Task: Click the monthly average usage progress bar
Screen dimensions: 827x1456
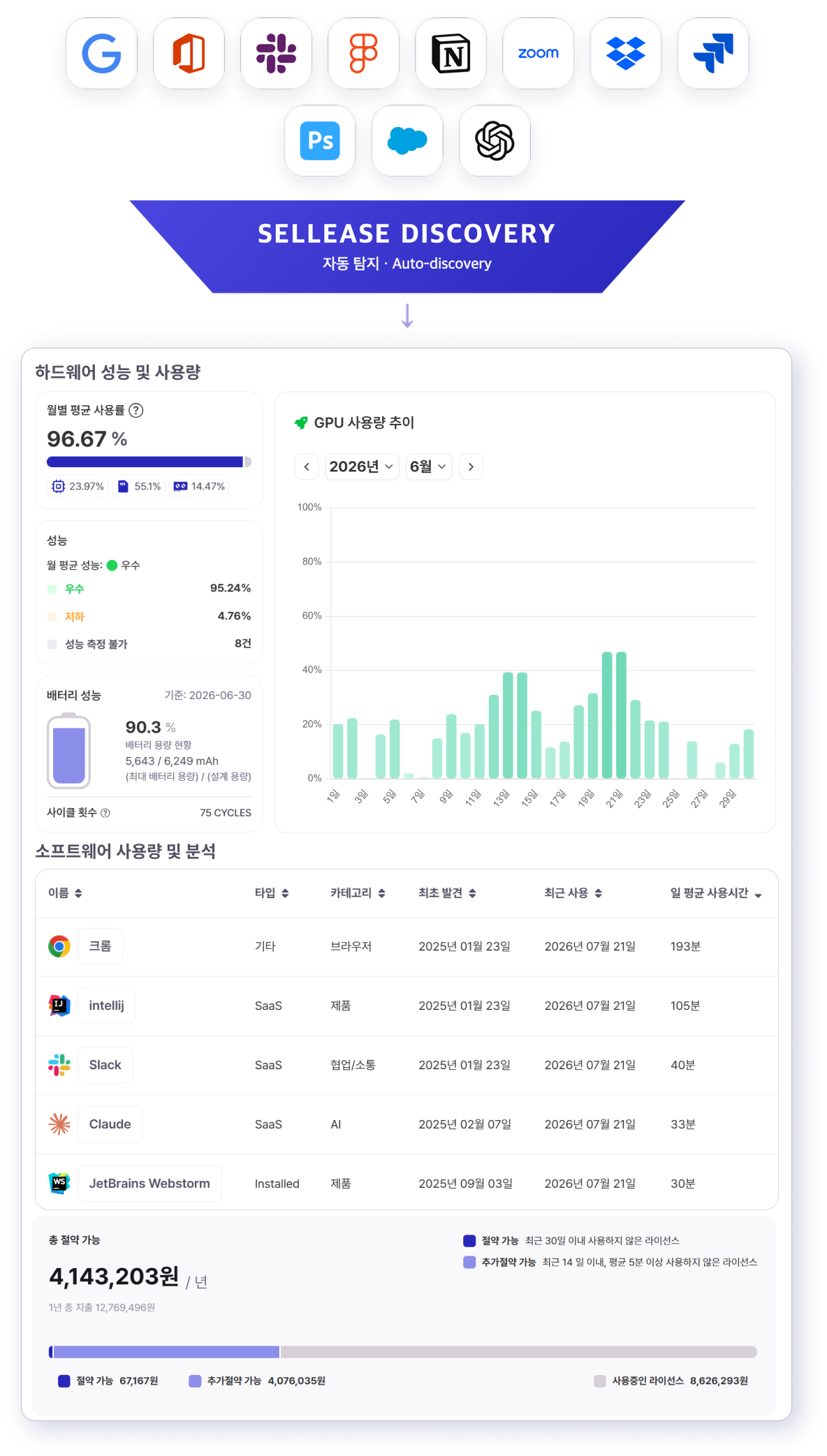Action: 149,462
